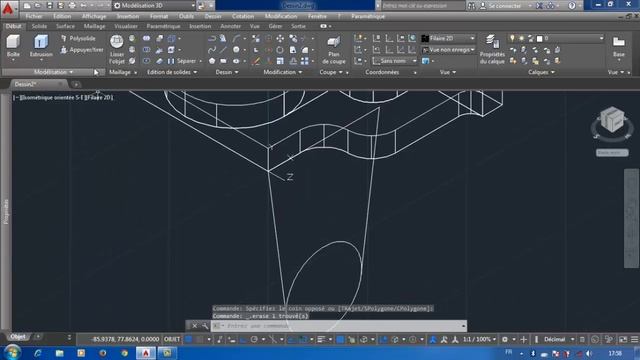Click the Help question mark icon

click(572, 6)
